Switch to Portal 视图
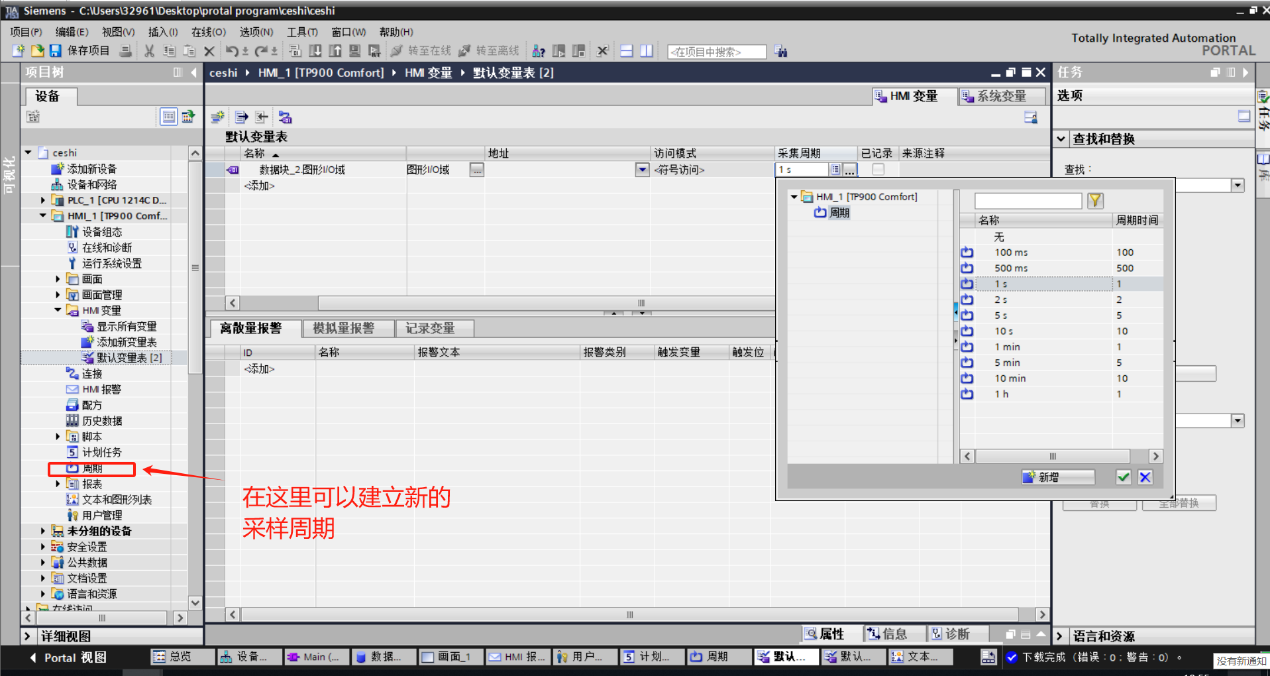Screen dimensions: 1270x676 (x=68, y=657)
